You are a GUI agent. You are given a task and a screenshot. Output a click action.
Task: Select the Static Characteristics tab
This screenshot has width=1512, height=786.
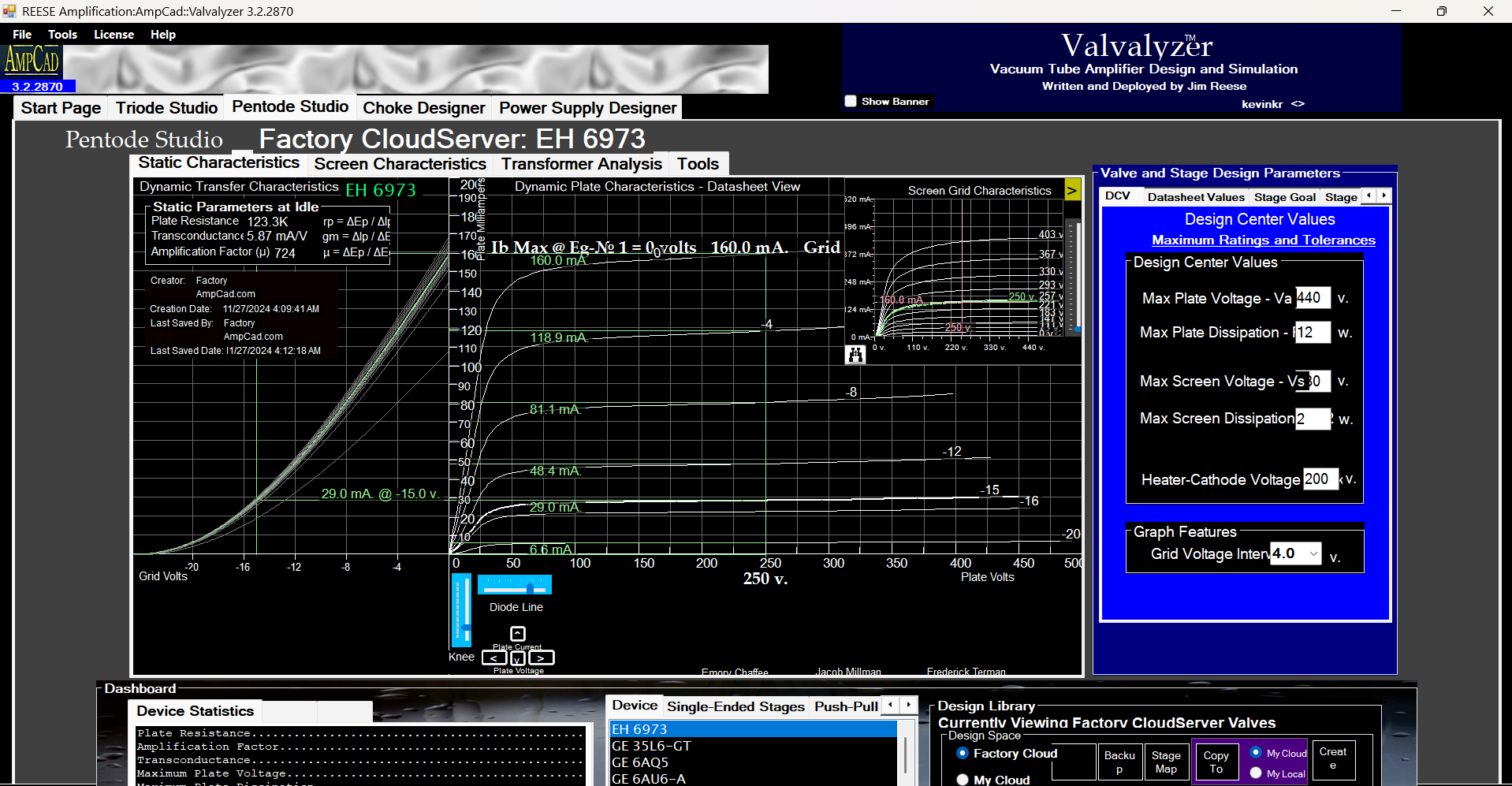(219, 162)
